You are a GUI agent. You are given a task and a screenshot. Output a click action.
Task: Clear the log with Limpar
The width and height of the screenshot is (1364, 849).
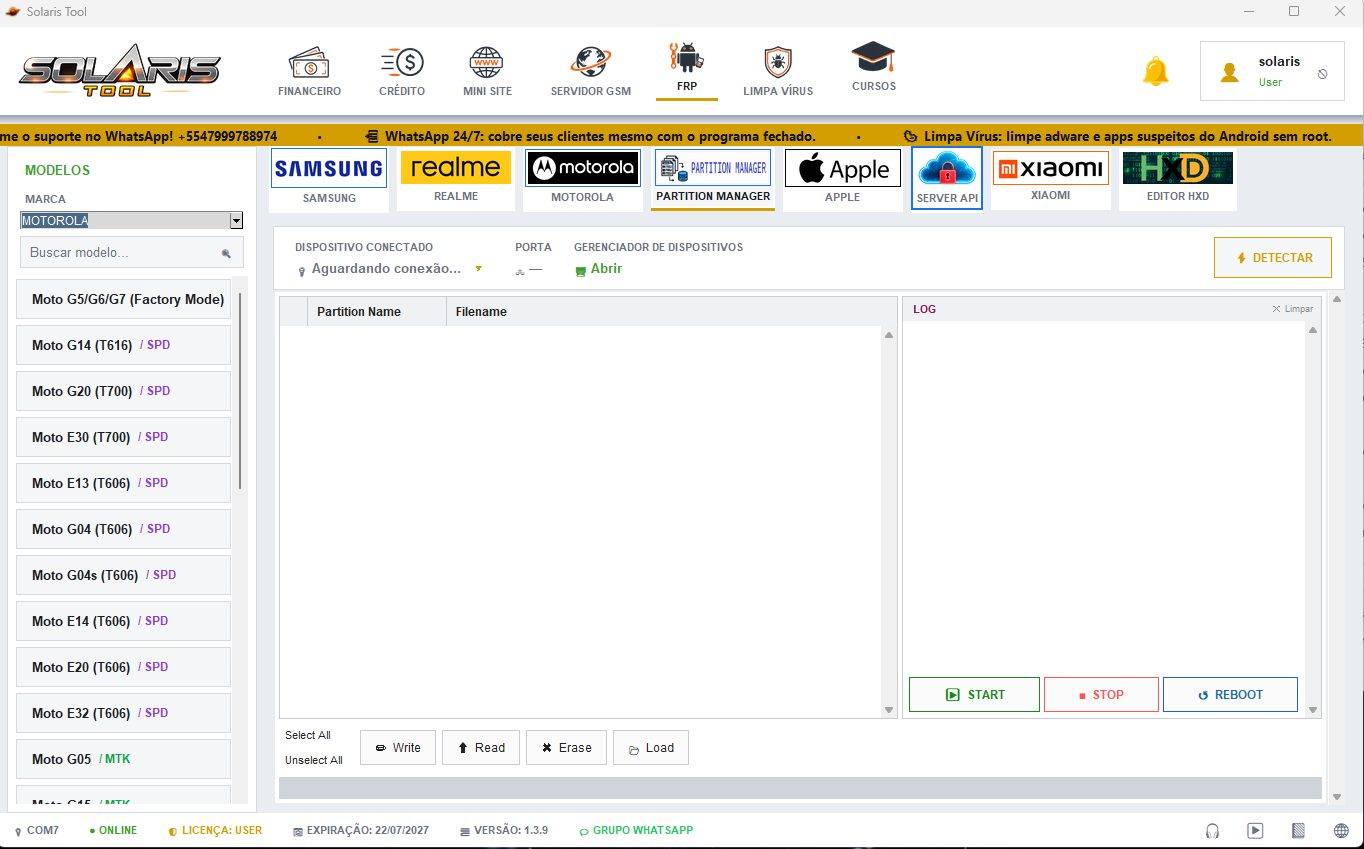coord(1293,309)
